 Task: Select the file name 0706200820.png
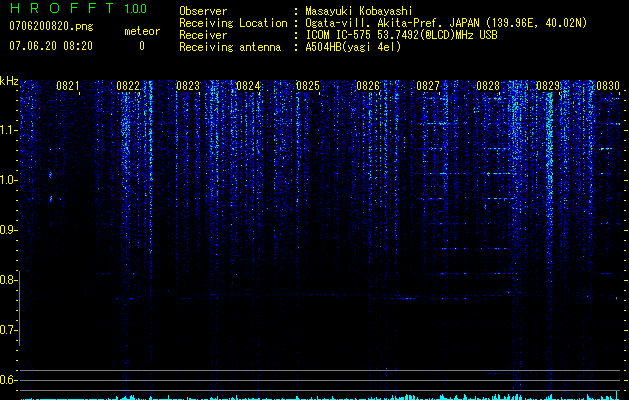pyautogui.click(x=51, y=26)
